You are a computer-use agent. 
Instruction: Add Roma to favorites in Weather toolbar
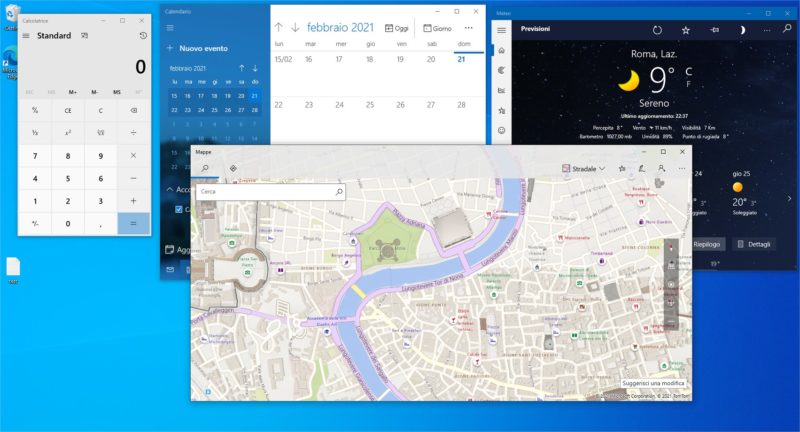686,30
